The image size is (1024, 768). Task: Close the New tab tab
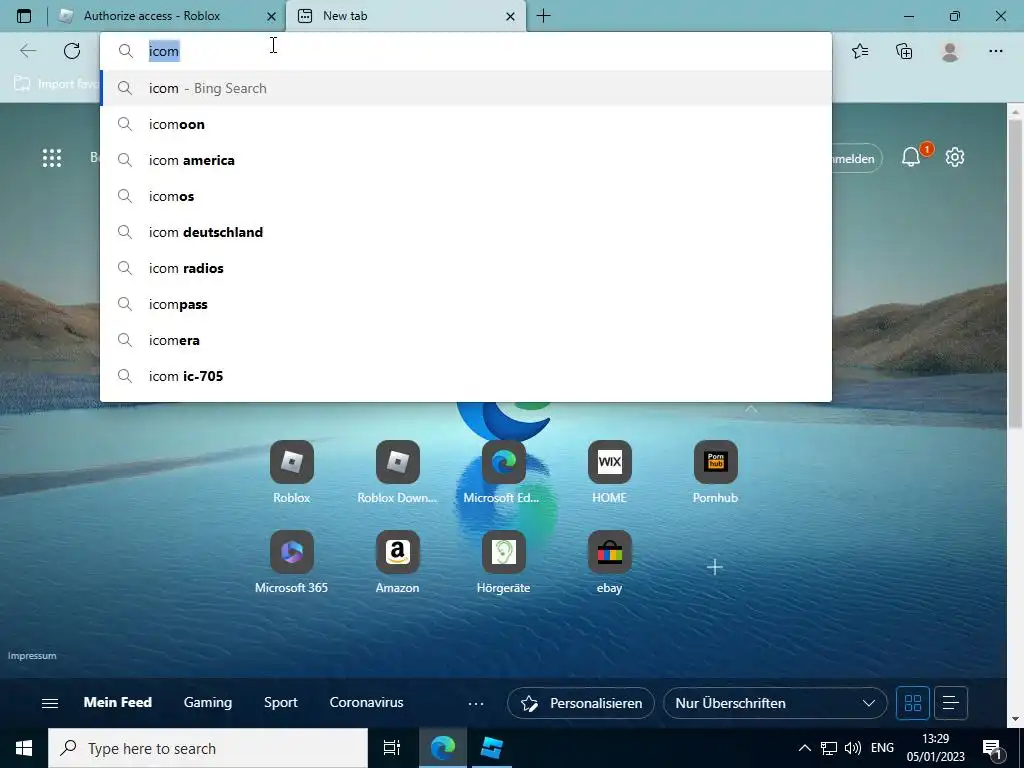coord(511,16)
